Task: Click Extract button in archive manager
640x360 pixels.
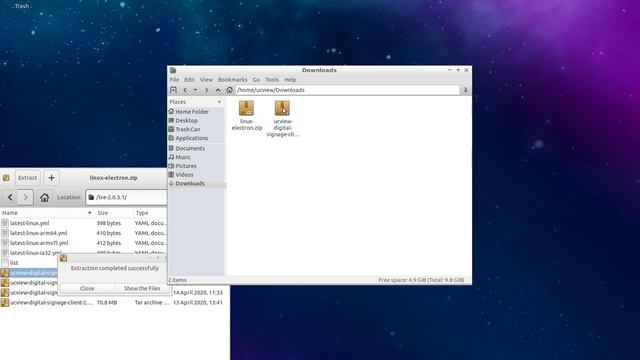Action: point(27,178)
